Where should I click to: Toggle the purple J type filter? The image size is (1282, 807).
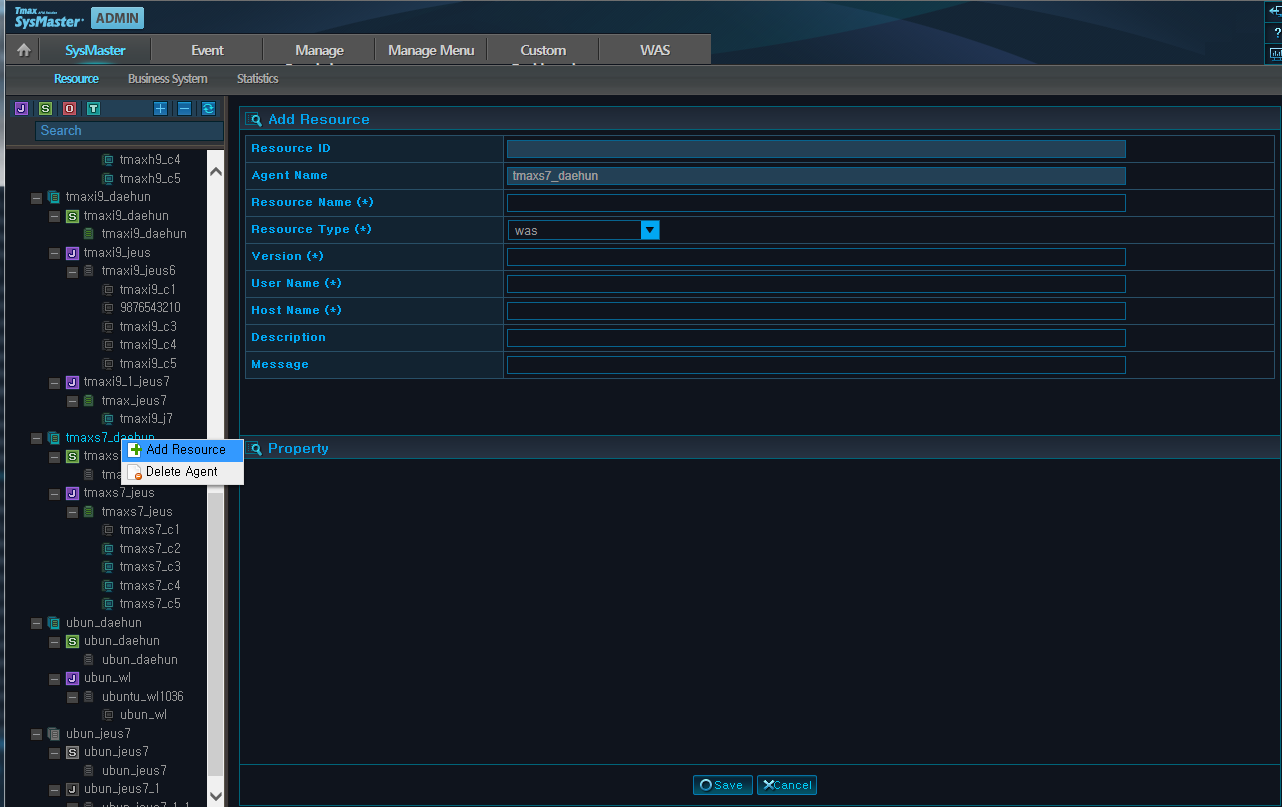click(21, 108)
